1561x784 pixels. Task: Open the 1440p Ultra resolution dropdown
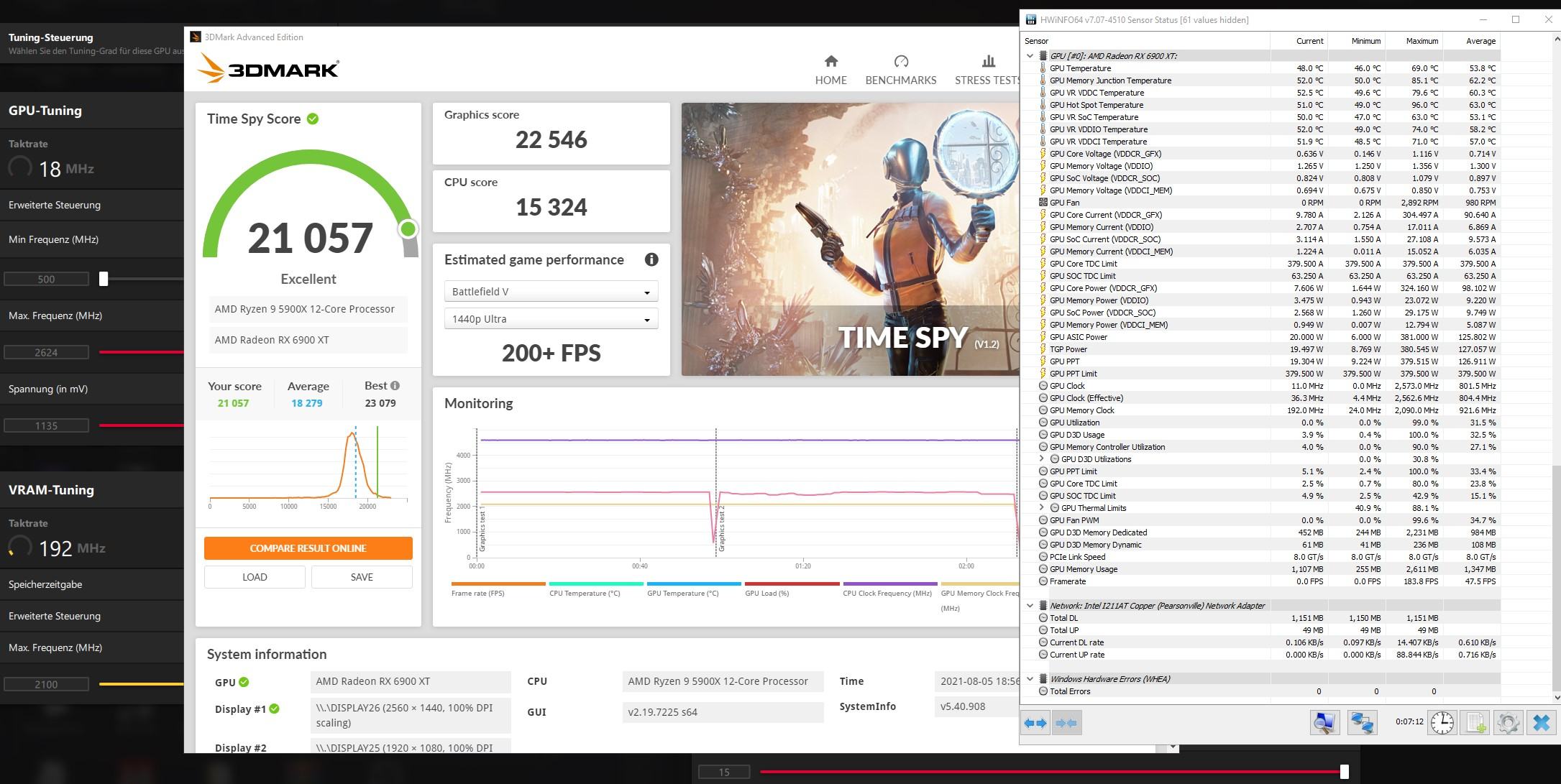(x=551, y=319)
